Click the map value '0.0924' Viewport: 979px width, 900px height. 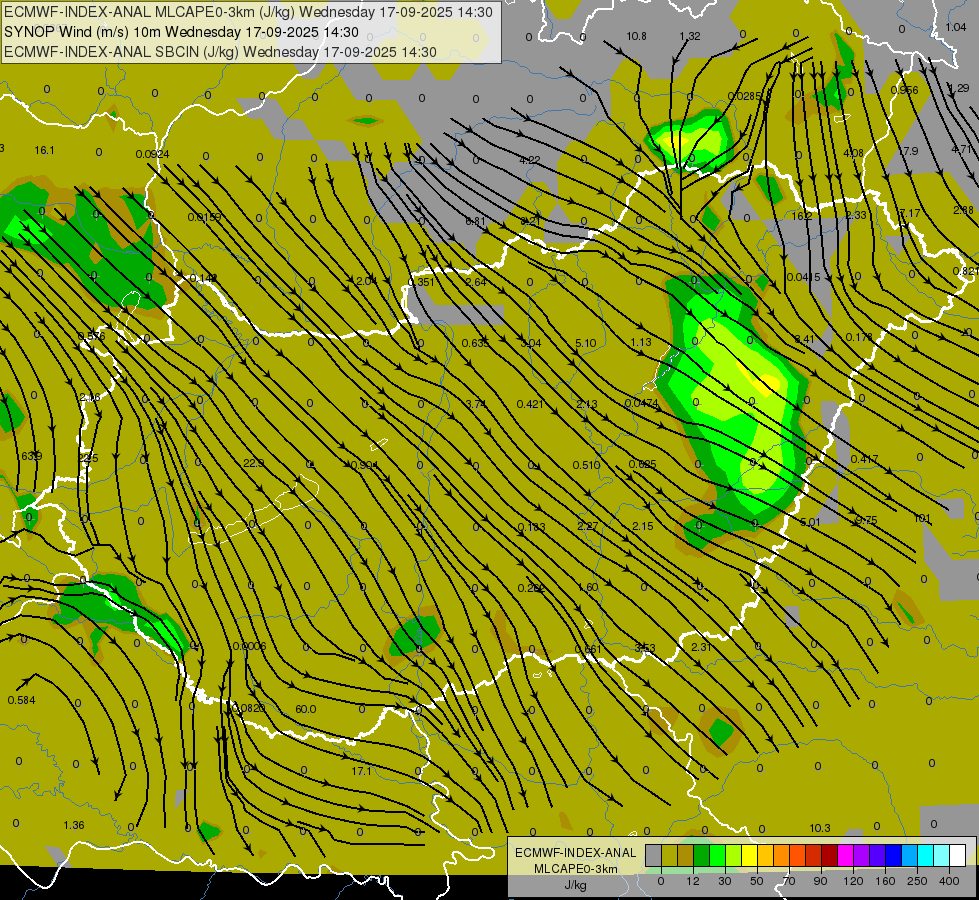point(152,154)
